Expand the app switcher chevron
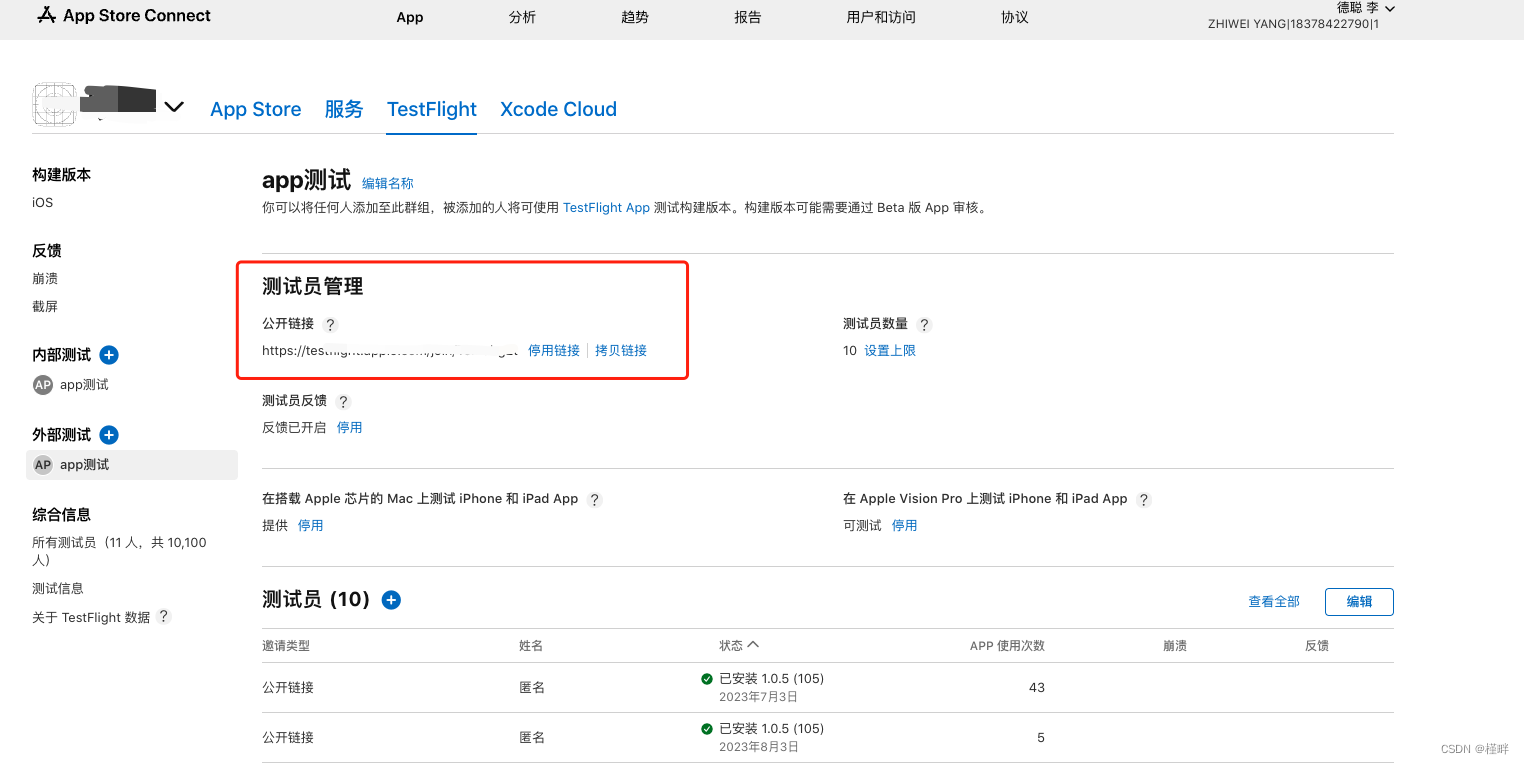Image resolution: width=1524 pixels, height=764 pixels. point(174,106)
